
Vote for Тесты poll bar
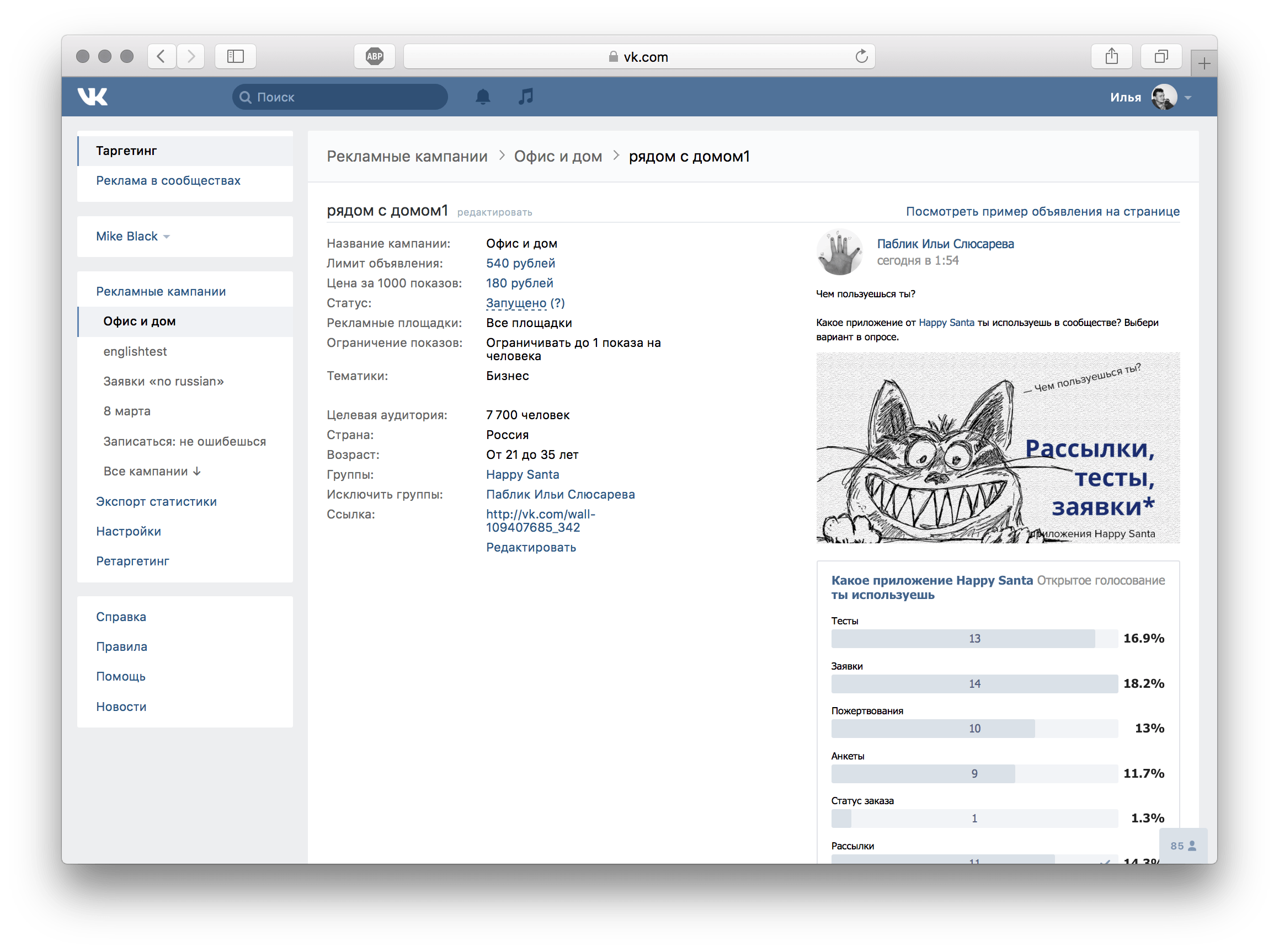(x=974, y=639)
